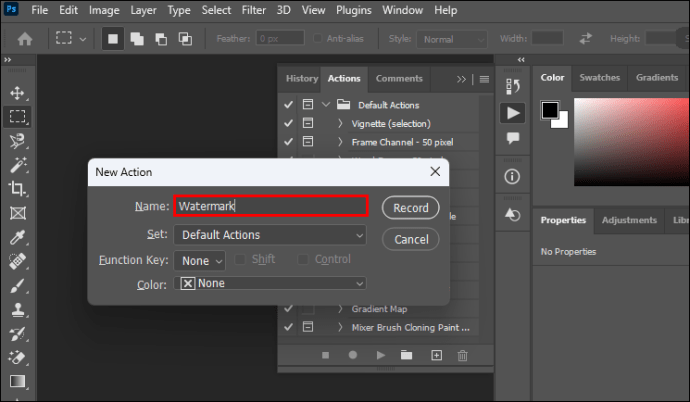Image resolution: width=690 pixels, height=402 pixels.
Task: Toggle checkmark for Mixer Brush Cloning Paint action
Action: 288,327
